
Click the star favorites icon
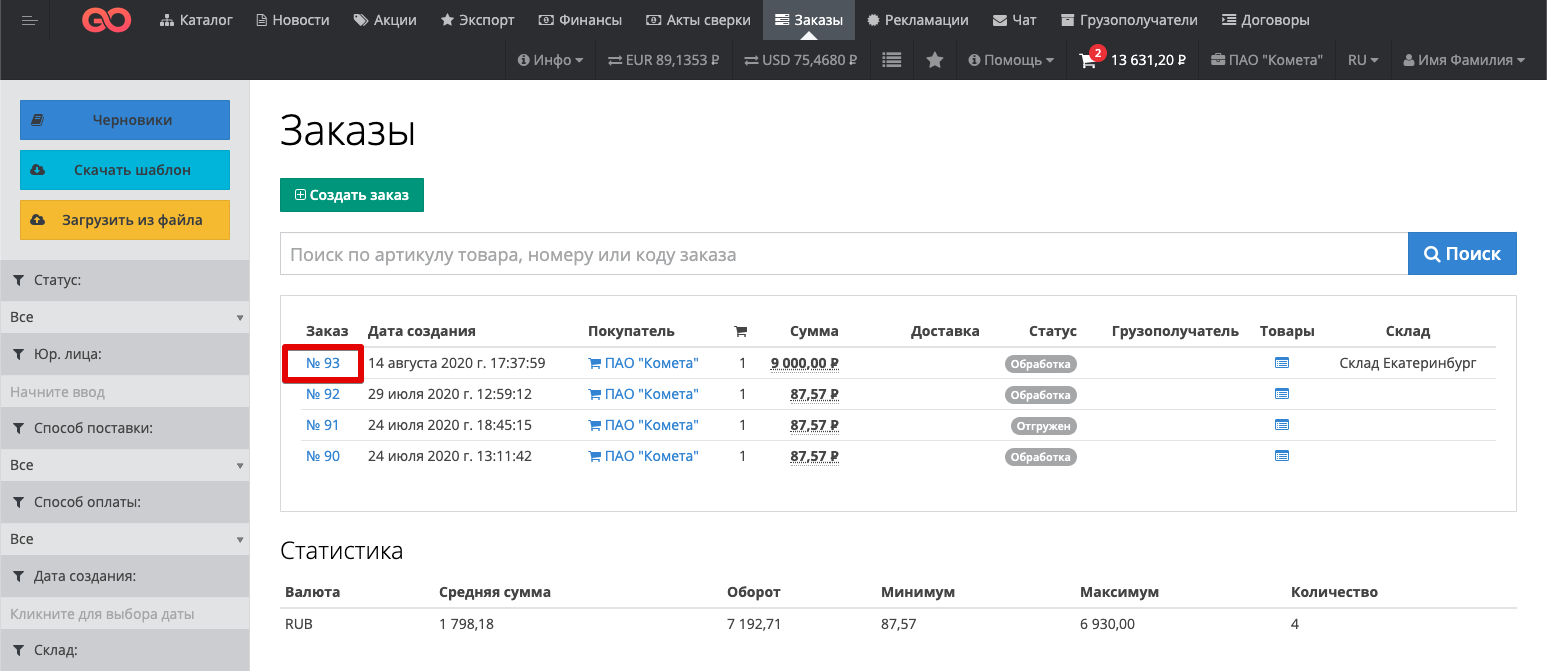pos(935,60)
